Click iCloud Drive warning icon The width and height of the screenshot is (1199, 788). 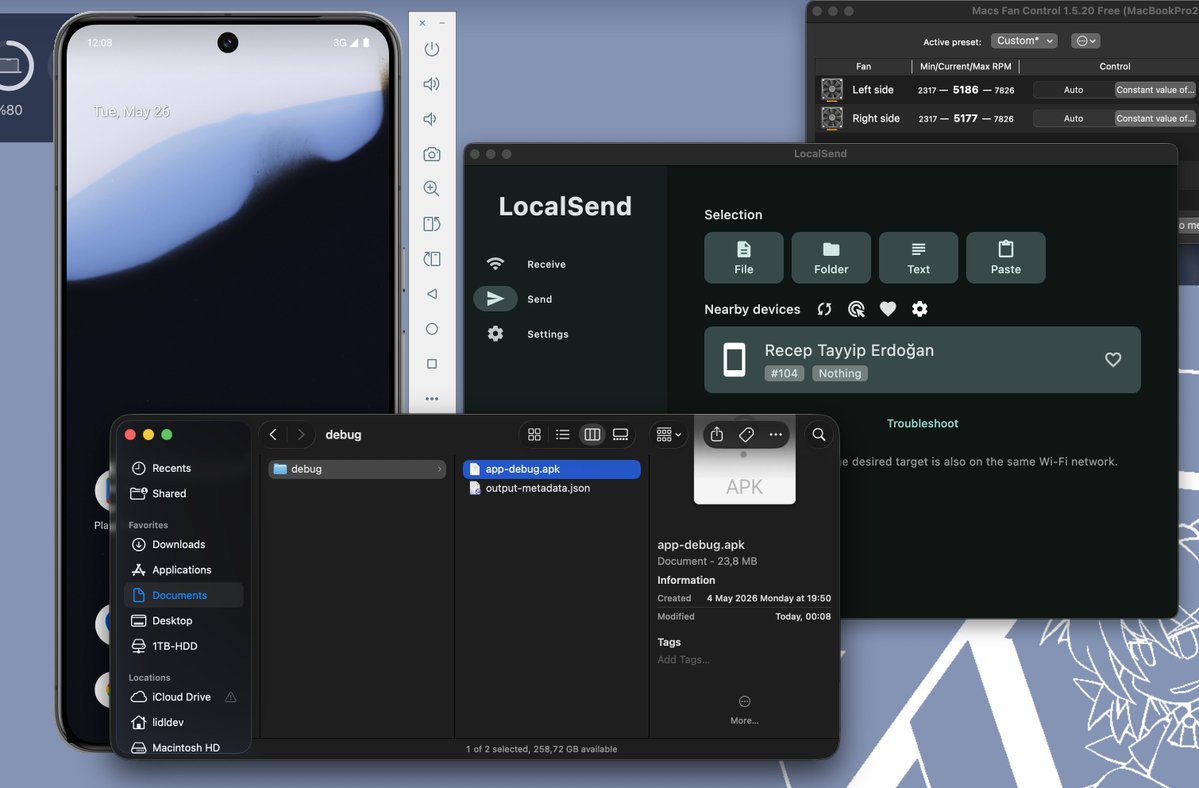[231, 696]
